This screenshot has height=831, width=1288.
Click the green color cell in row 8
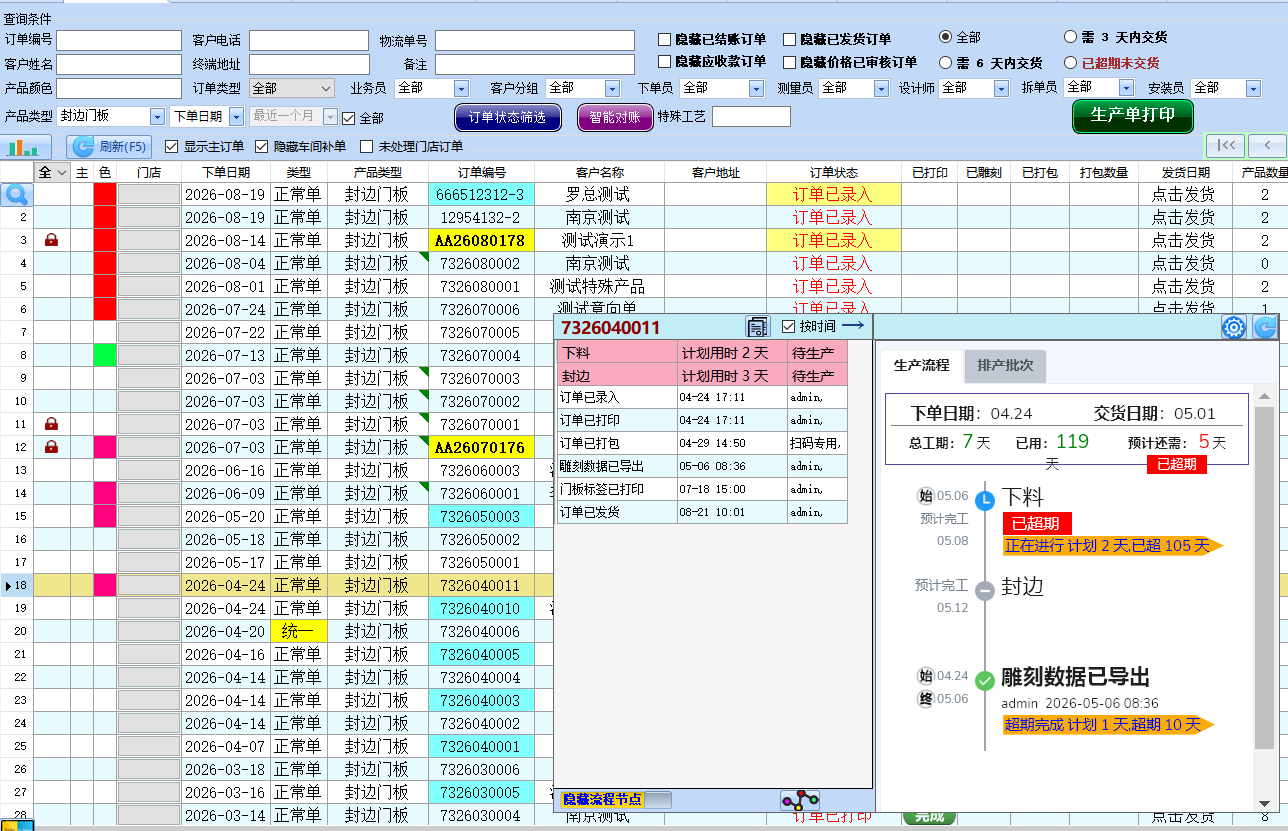click(x=105, y=355)
